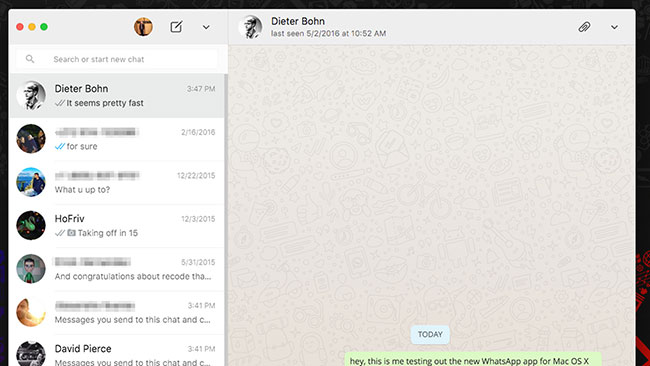Click the checkmarks before 'Taking off in 15'

pyautogui.click(x=60, y=233)
